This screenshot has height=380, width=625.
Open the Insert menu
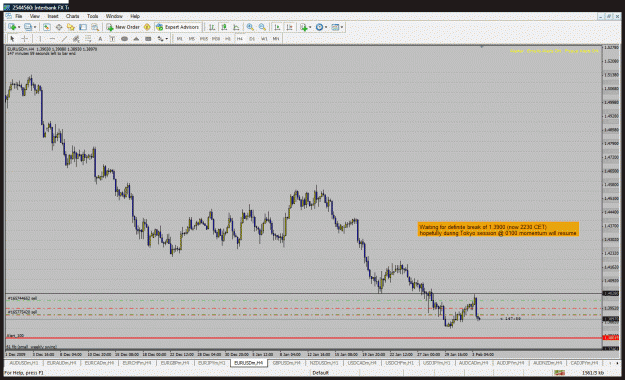coord(53,16)
